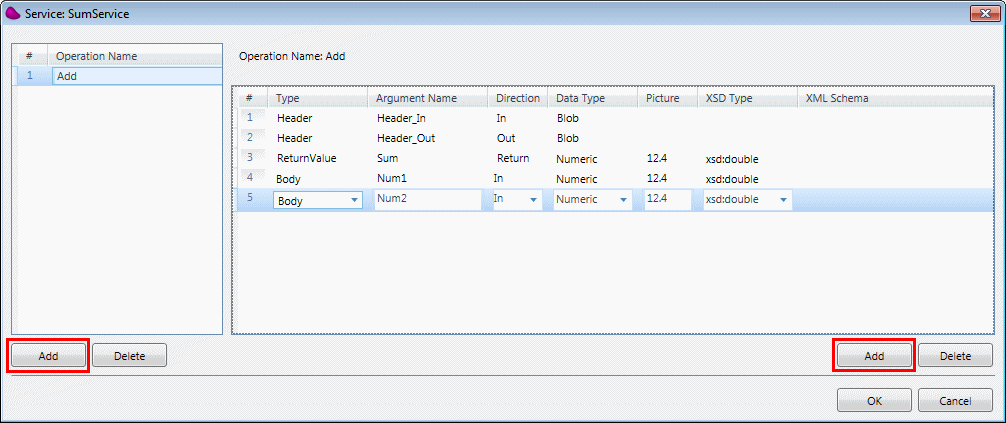Click the Num2 argument name field
This screenshot has height=423, width=1006.
pos(428,200)
